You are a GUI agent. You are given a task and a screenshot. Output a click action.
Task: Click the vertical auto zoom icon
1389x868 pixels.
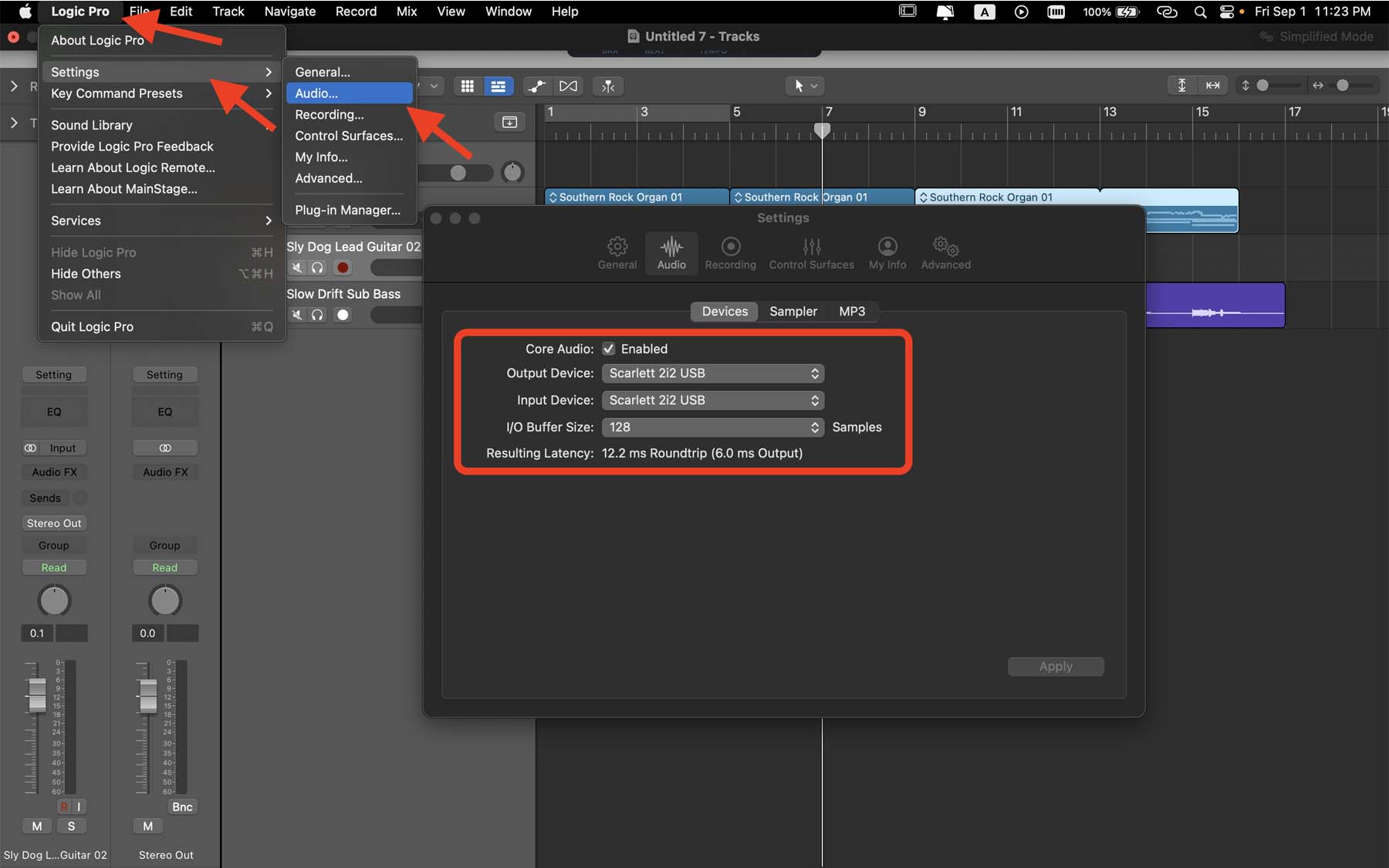(1181, 86)
